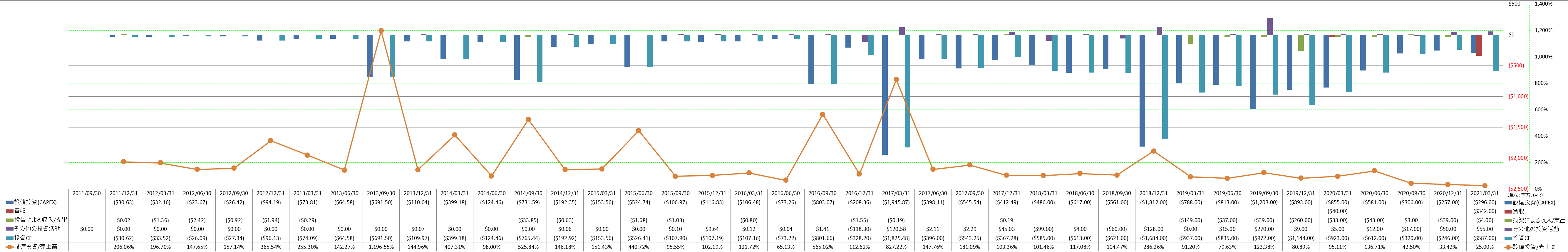Screen dimensions: 1568x252
Task: Select the 2018/12/31 date column header
Action: pos(1153,193)
